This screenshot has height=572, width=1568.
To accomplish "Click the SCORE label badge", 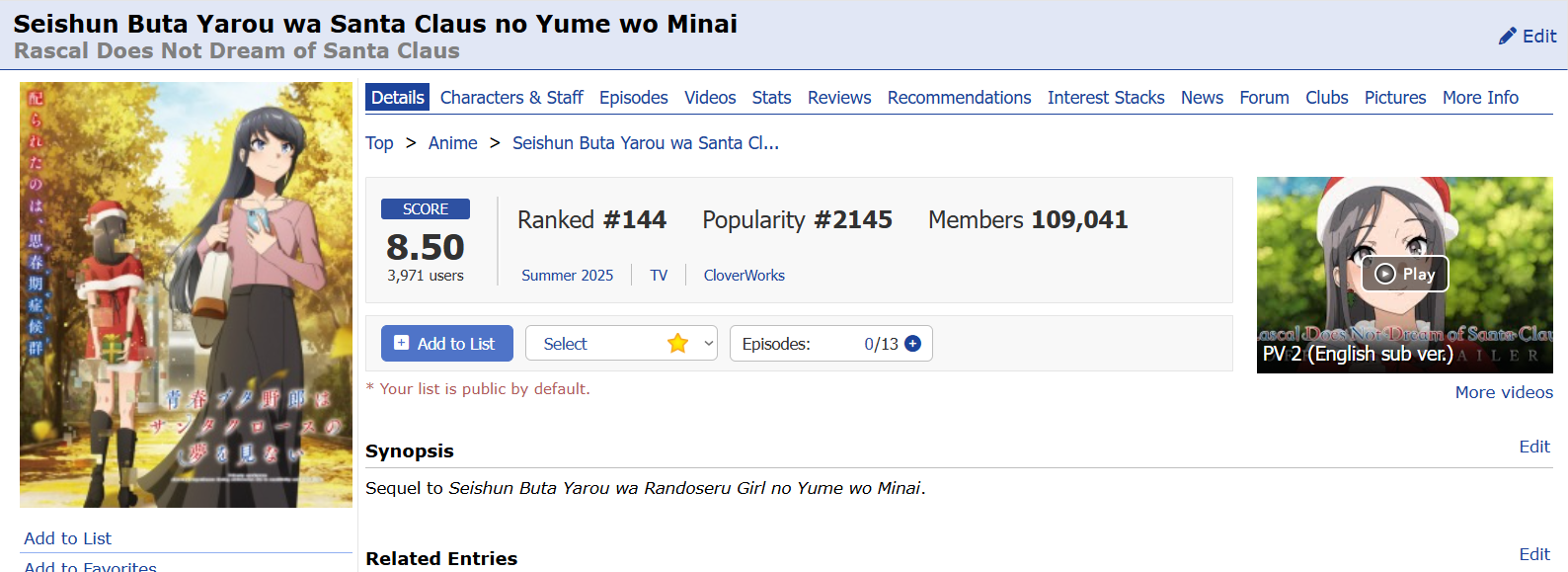I will tap(426, 209).
